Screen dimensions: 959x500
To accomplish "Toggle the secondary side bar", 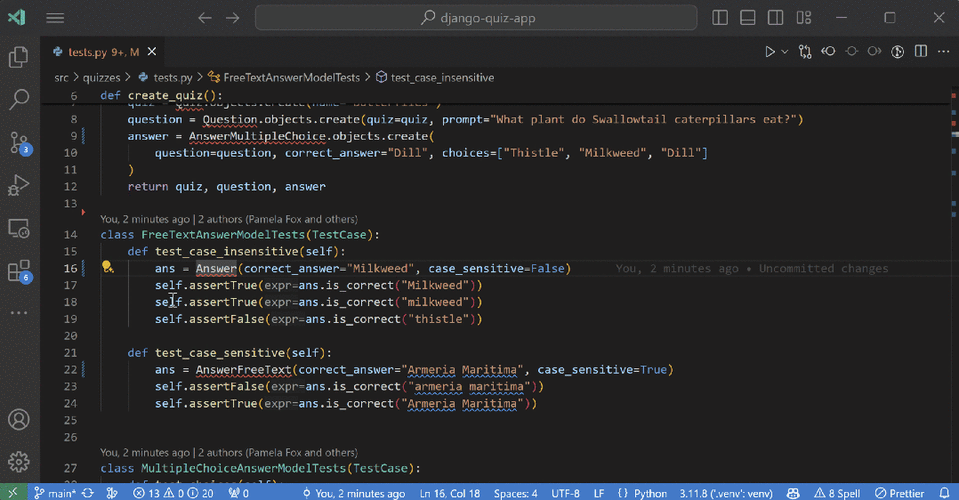I will tap(776, 18).
